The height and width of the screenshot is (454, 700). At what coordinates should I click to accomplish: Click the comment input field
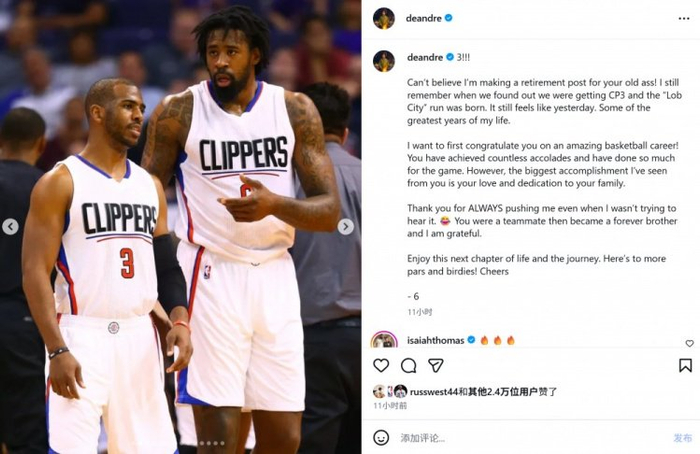click(x=531, y=438)
